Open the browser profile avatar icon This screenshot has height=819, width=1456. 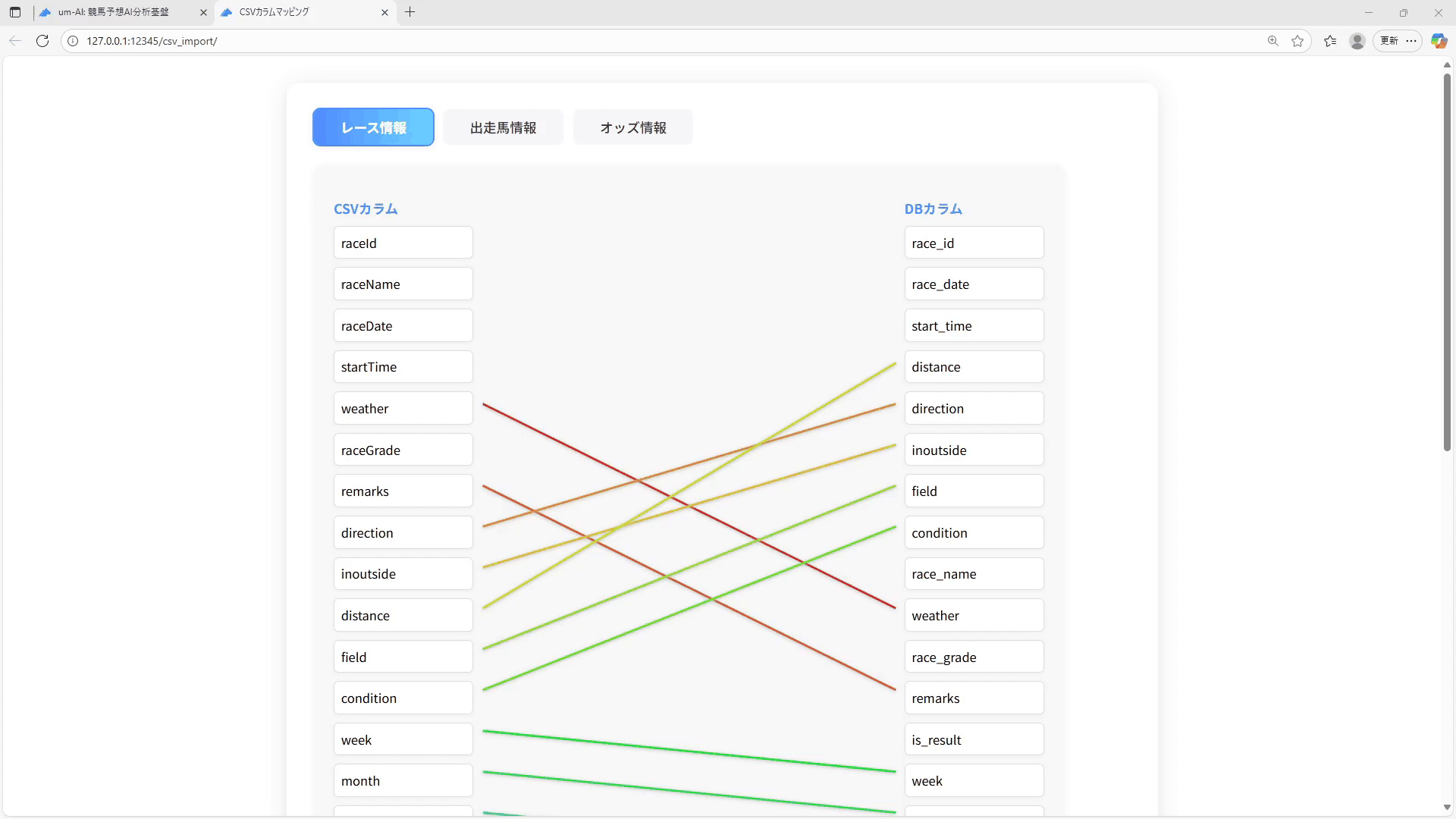[x=1357, y=41]
